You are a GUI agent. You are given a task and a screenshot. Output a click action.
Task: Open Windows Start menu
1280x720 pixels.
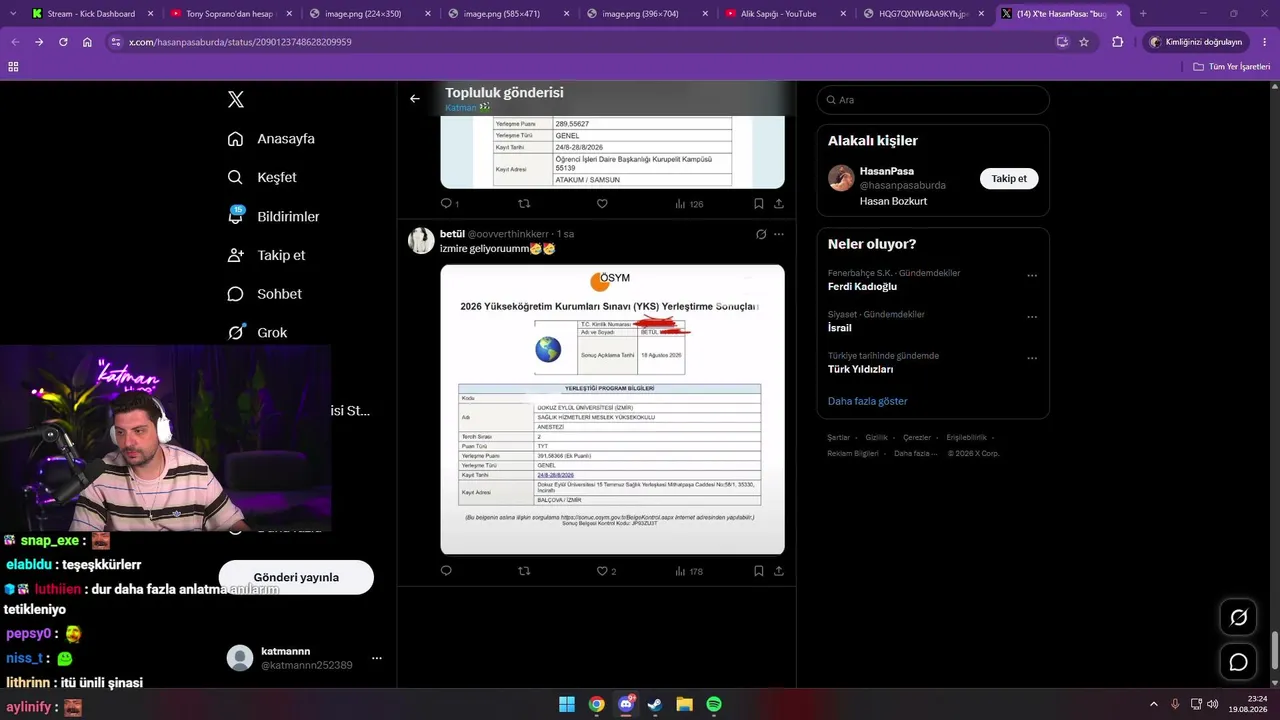(x=567, y=704)
